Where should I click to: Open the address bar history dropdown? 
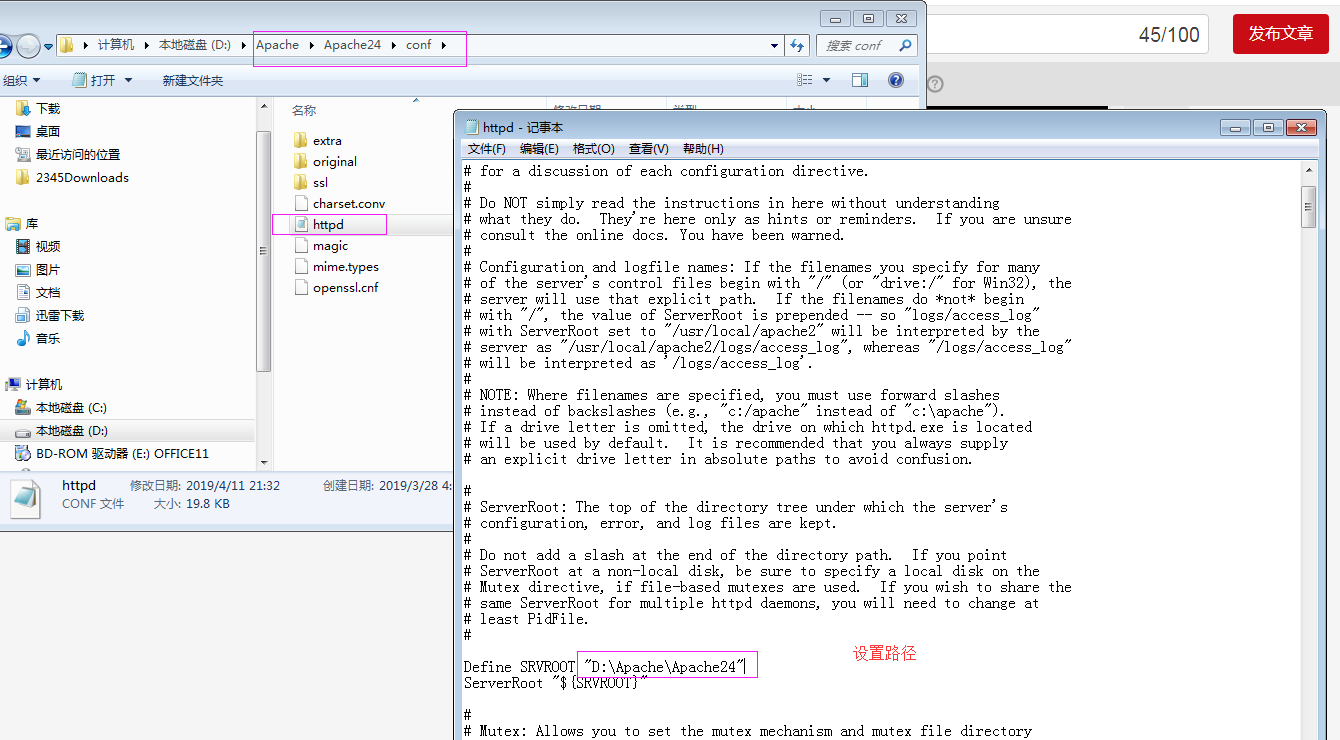click(775, 45)
